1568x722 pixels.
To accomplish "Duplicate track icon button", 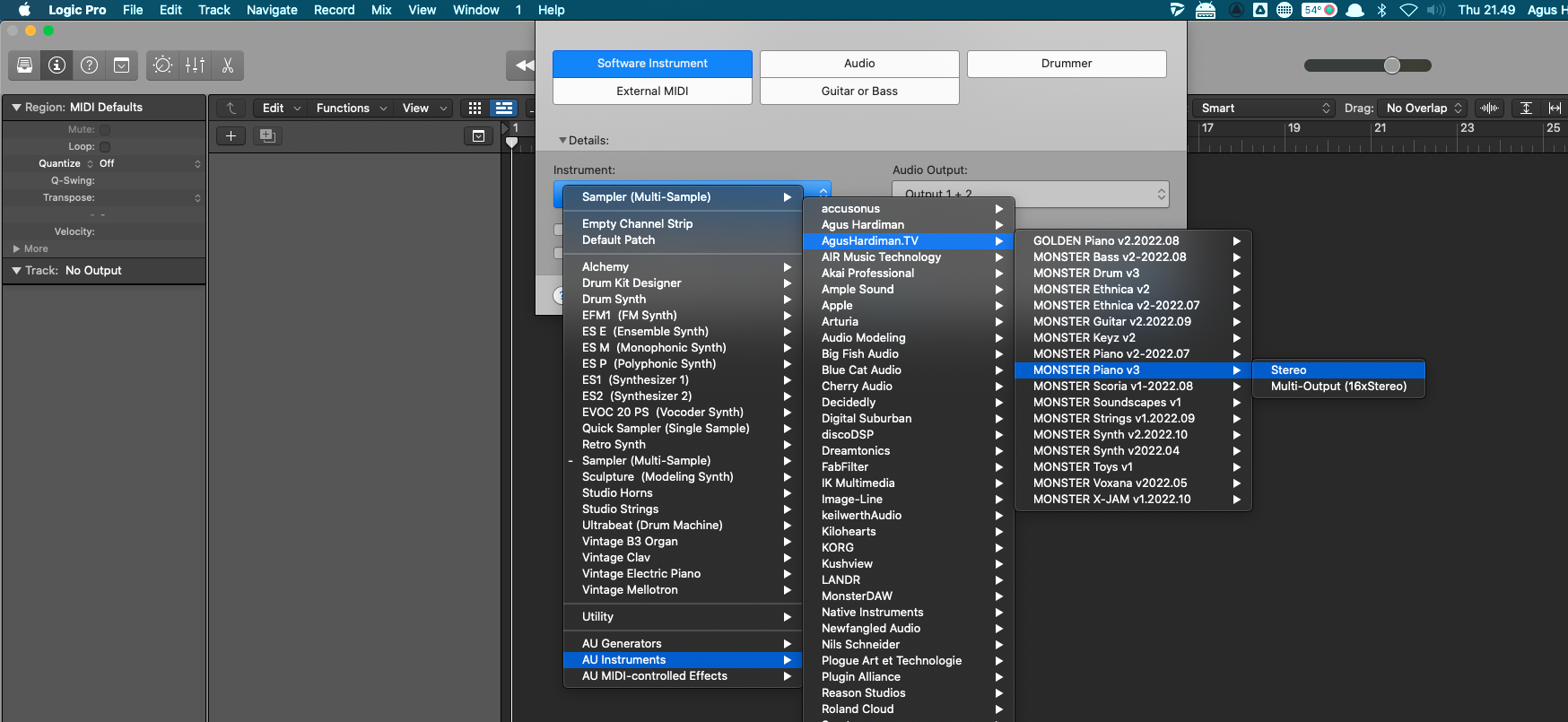I will [x=266, y=135].
